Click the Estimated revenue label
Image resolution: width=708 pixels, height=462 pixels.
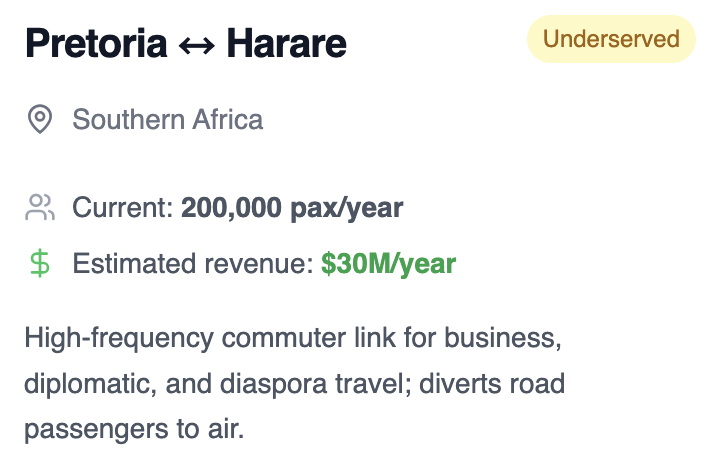coord(193,263)
